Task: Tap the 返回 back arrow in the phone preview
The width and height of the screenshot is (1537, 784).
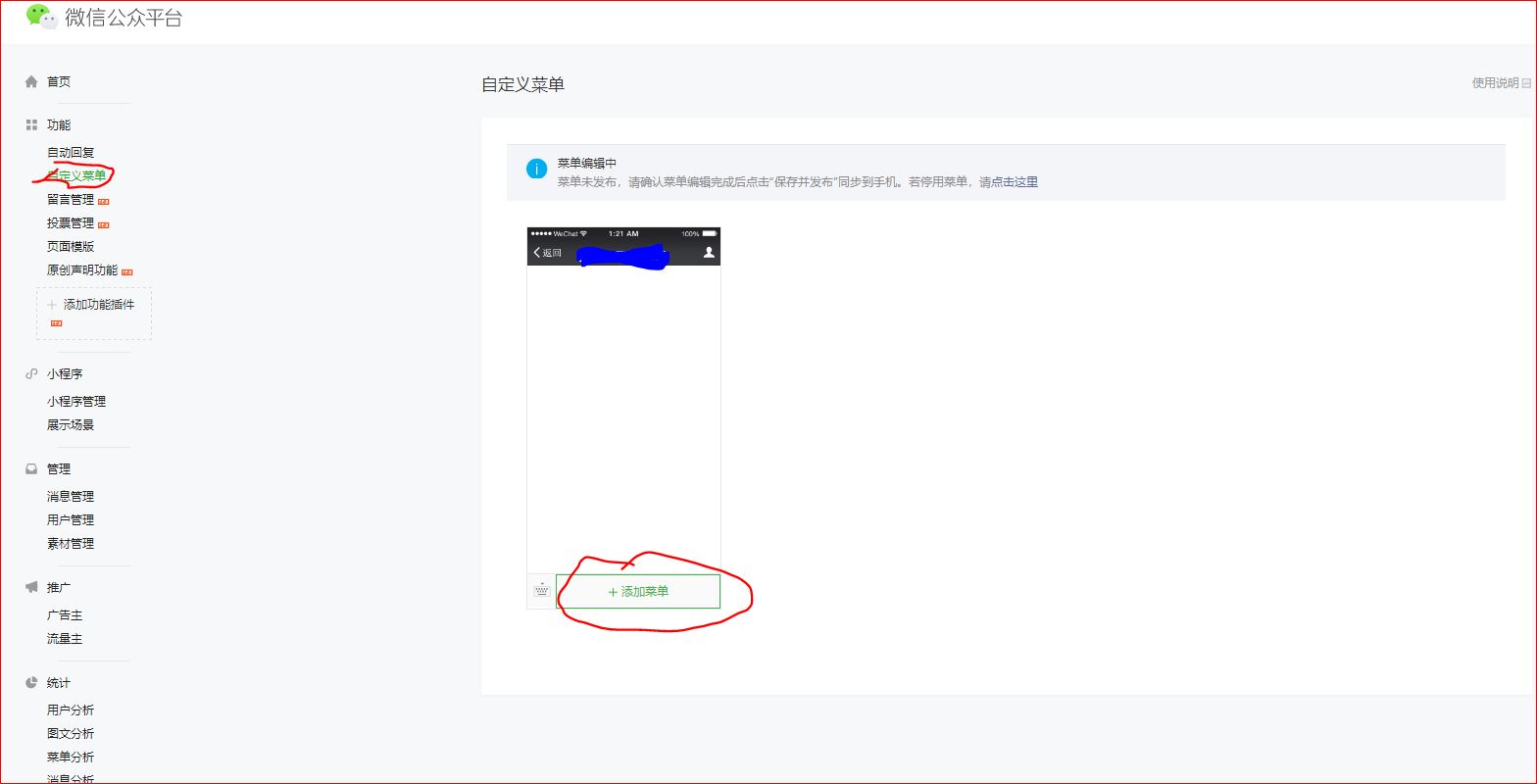Action: click(547, 253)
